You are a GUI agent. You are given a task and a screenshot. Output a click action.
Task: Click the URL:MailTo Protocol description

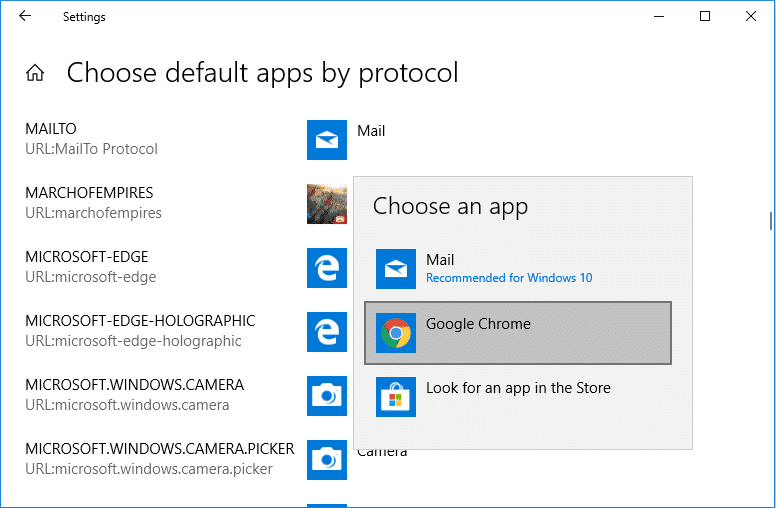pos(92,149)
